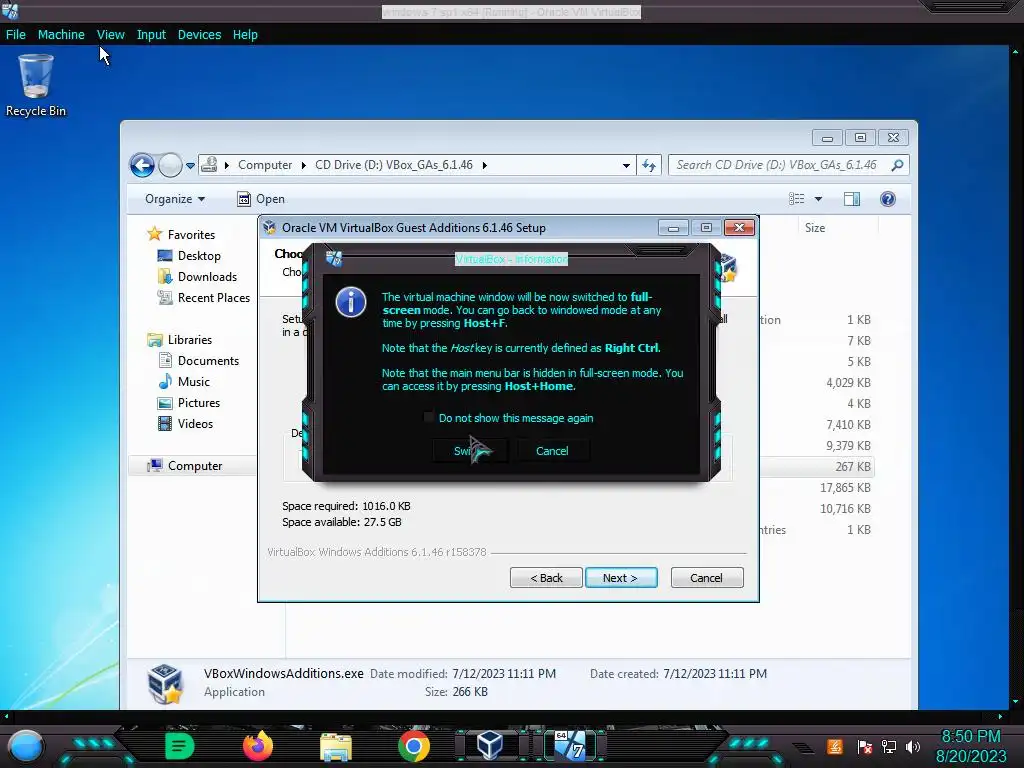Click the volume speaker tray icon
The width and height of the screenshot is (1024, 768).
point(912,746)
